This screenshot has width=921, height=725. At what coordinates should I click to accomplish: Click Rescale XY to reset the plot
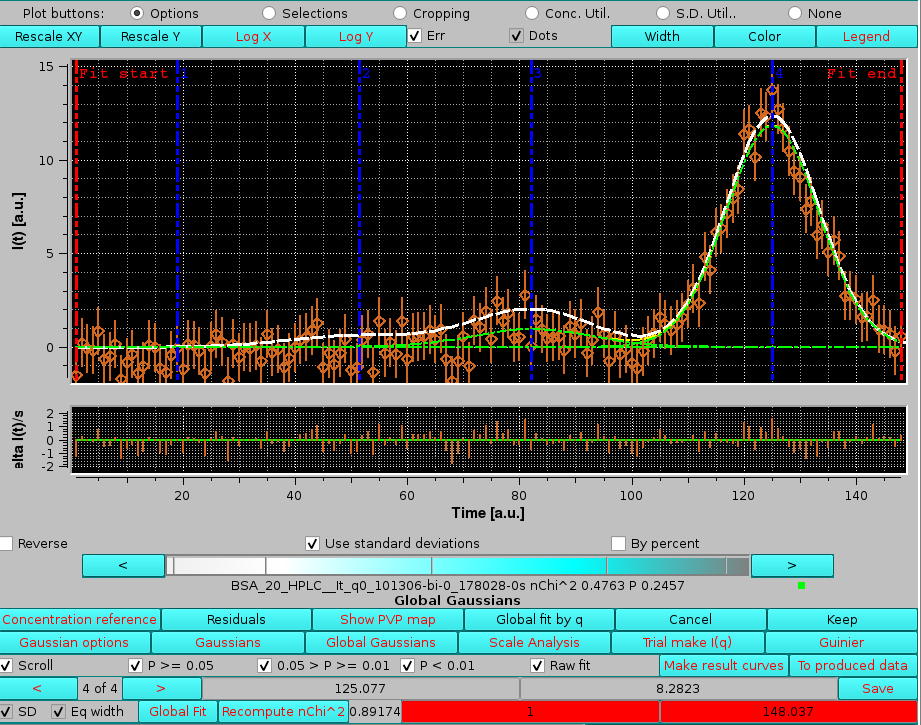[x=49, y=36]
